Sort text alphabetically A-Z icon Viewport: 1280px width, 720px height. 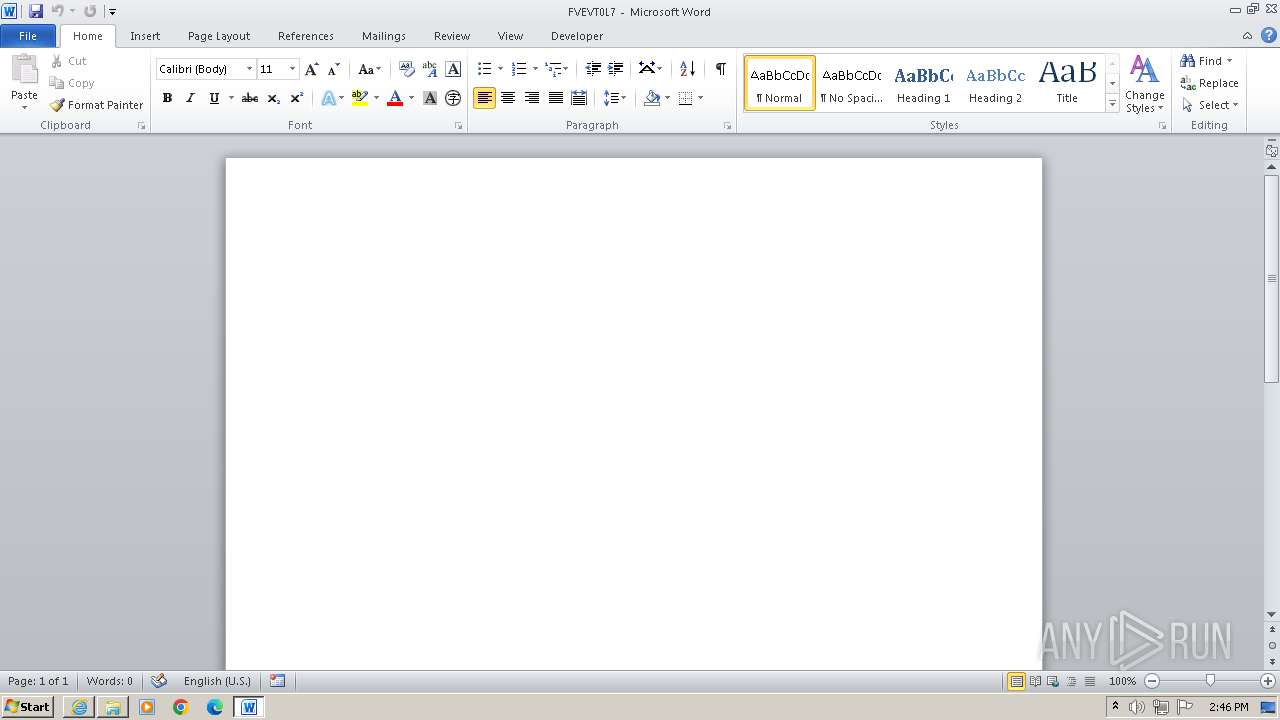tap(687, 69)
